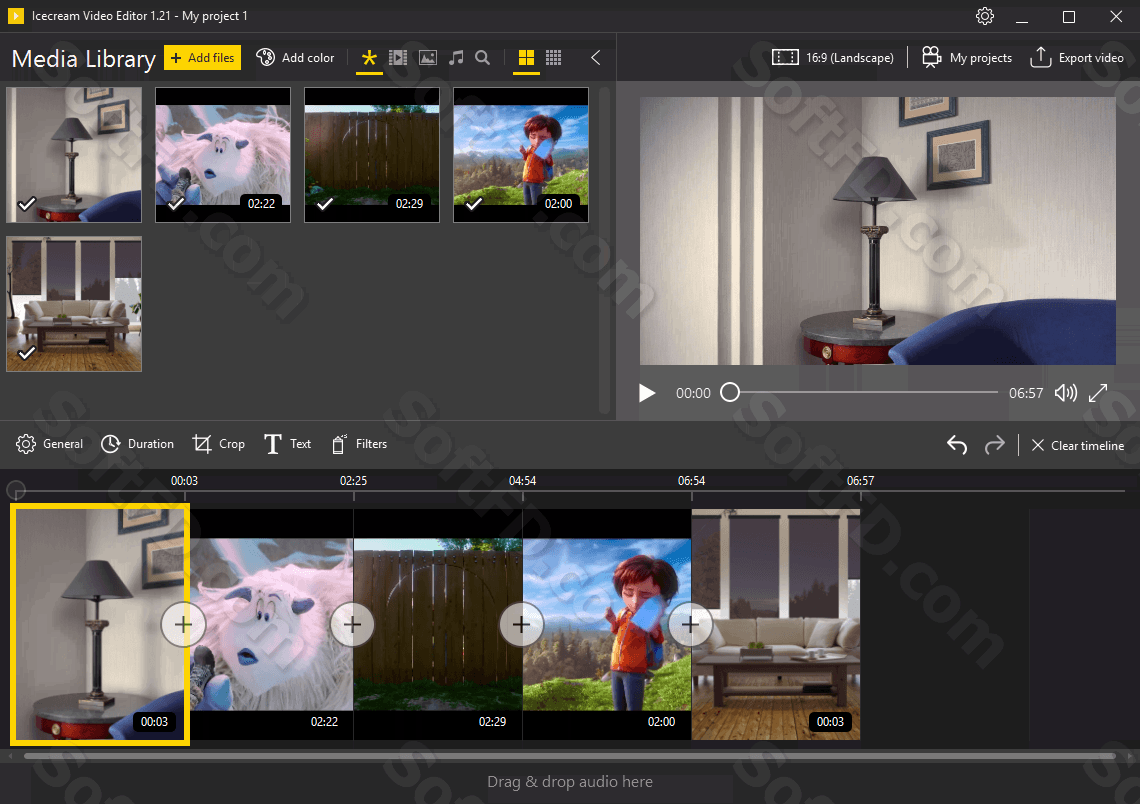Collapse the Media Library panel
Viewport: 1140px width, 804px height.
(595, 57)
